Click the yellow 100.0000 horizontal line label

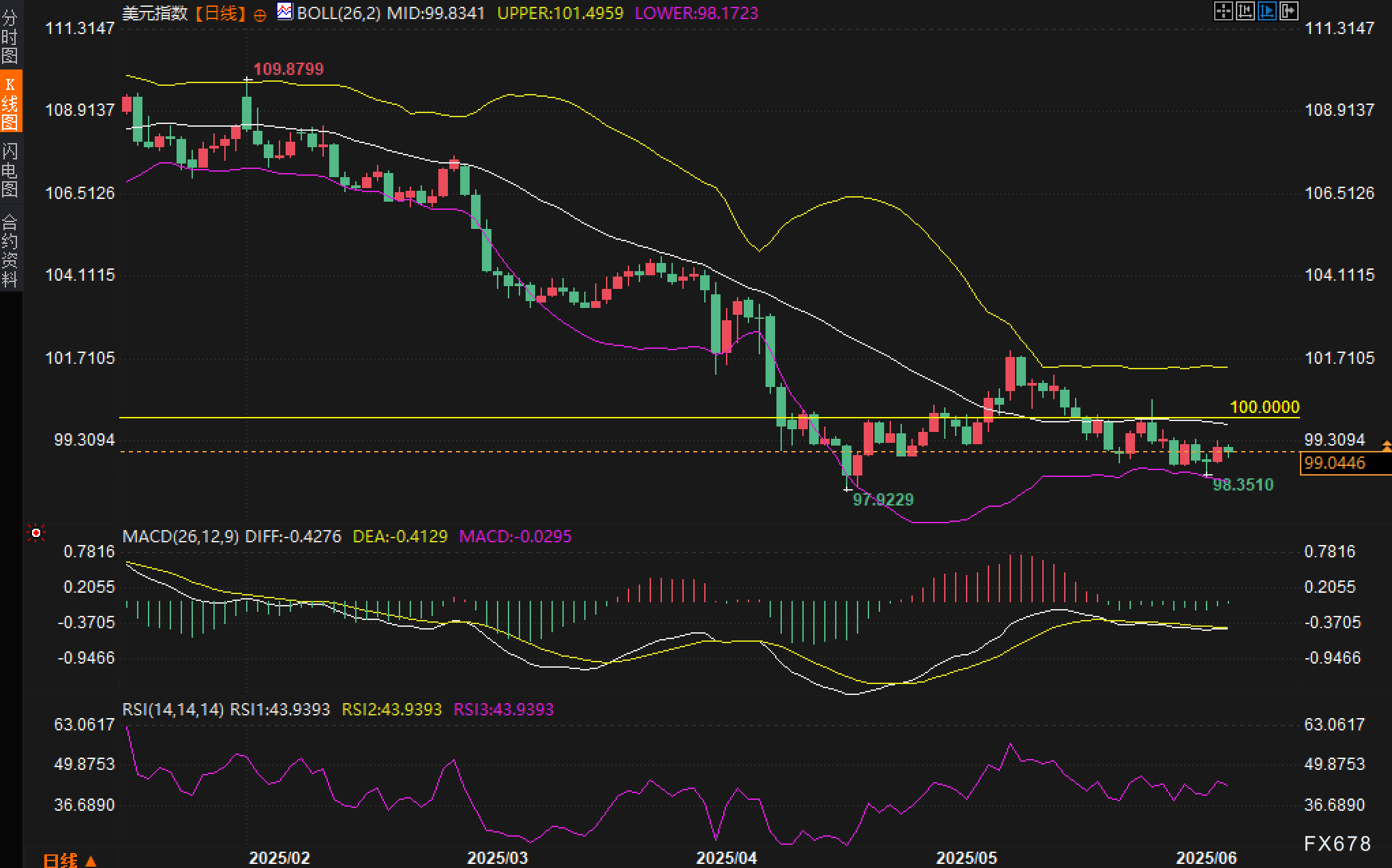(1264, 407)
